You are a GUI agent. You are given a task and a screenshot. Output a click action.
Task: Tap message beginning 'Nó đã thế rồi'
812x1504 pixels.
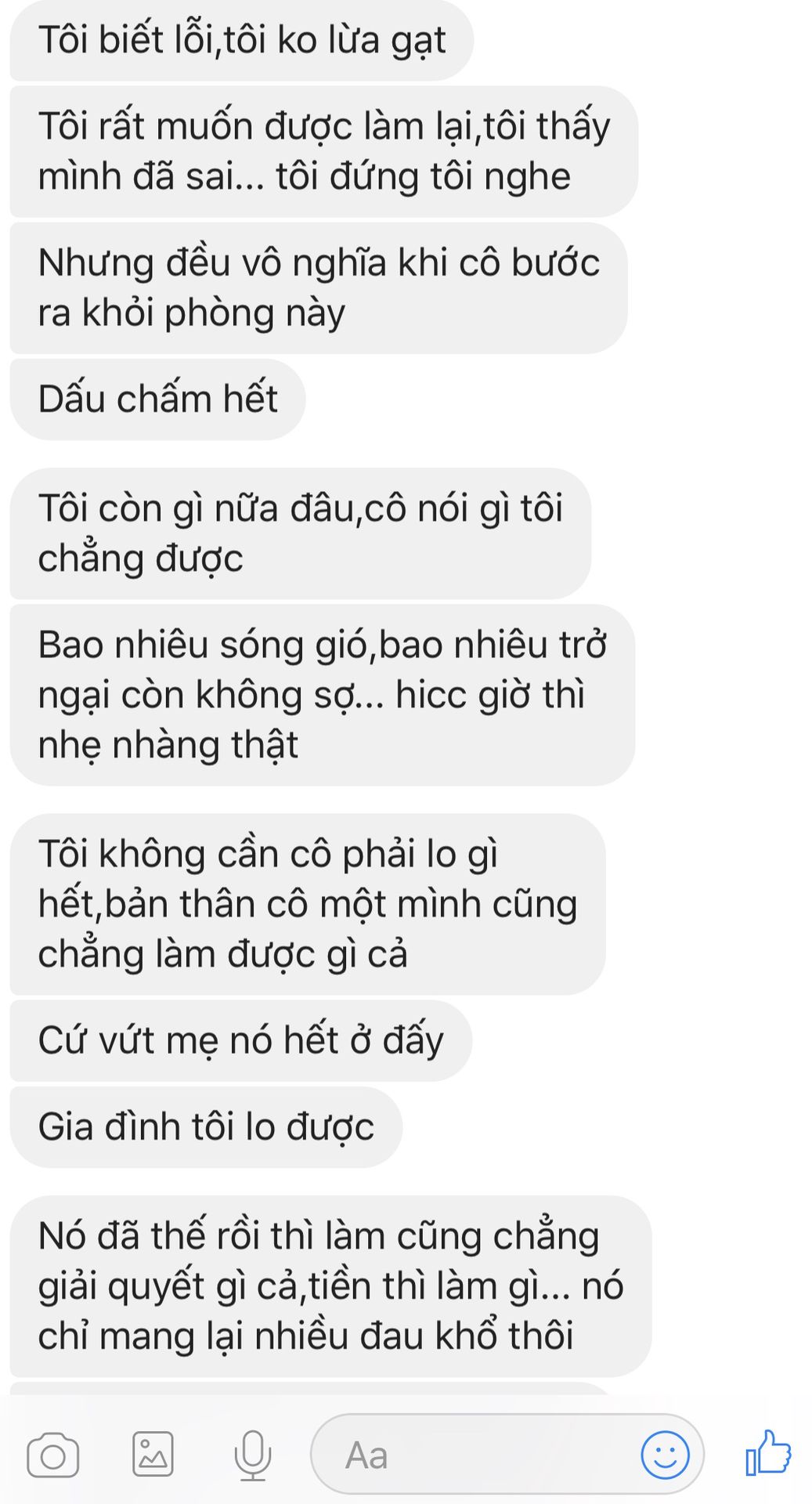(330, 1285)
